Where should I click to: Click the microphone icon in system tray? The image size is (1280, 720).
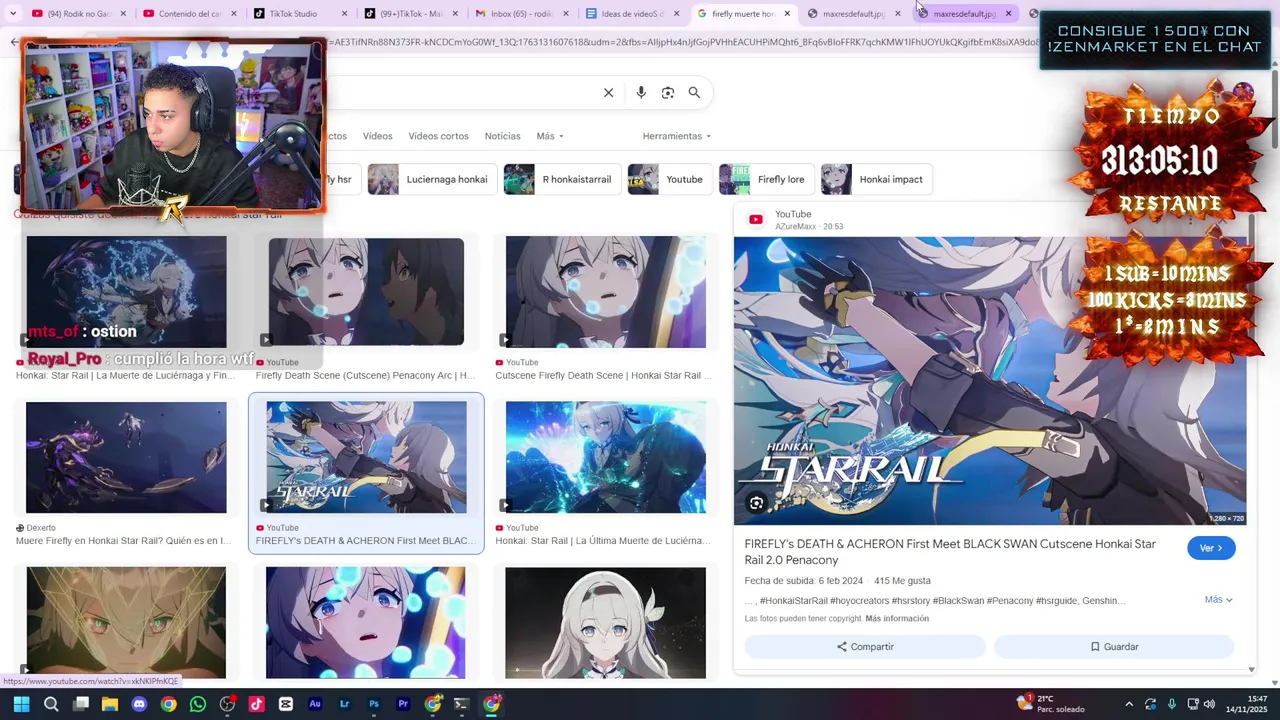tap(1171, 704)
